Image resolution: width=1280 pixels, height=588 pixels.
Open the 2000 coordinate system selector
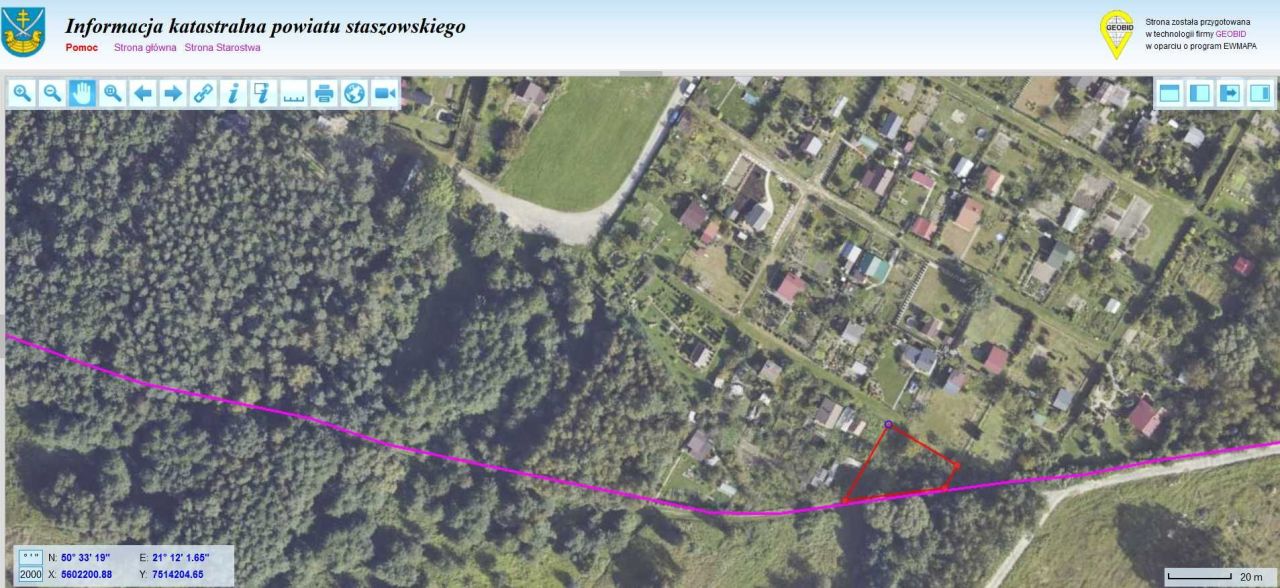30,574
